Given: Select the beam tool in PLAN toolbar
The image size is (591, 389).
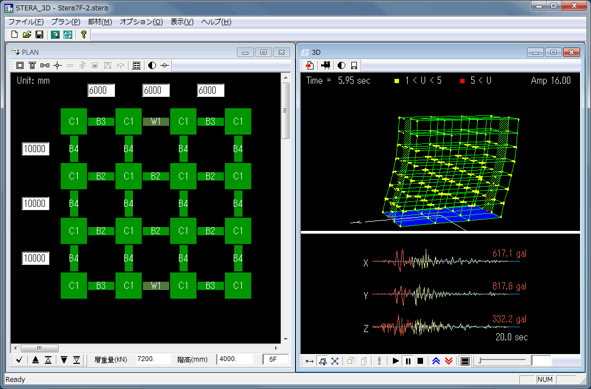Looking at the screenshot, I should [32, 66].
